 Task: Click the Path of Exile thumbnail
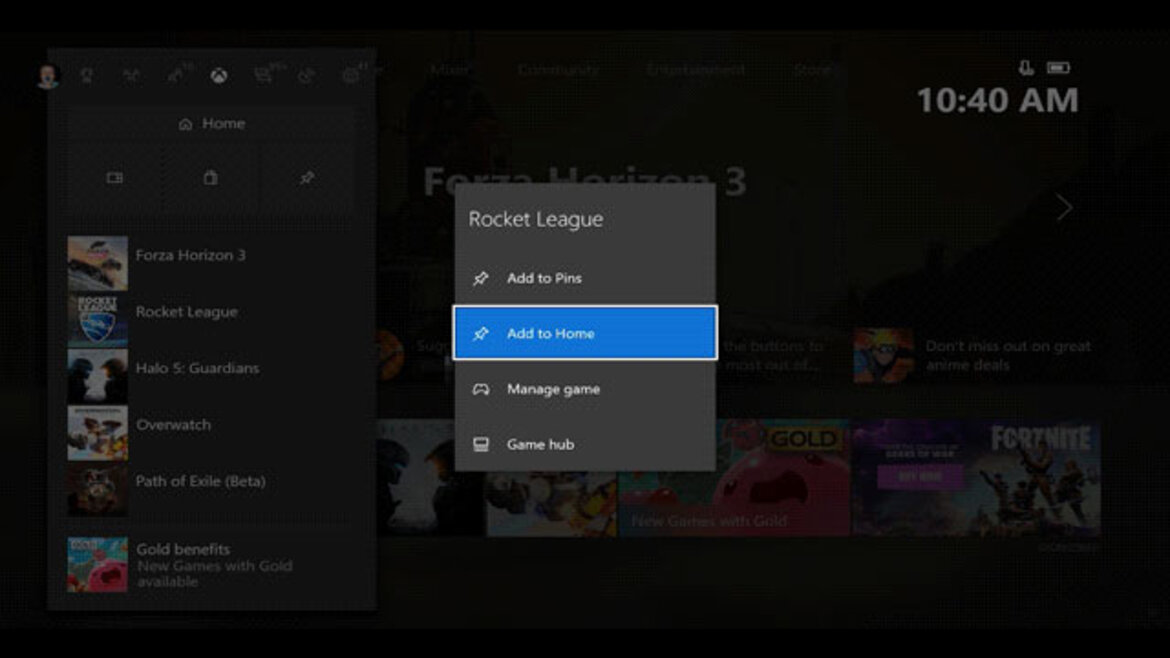[x=97, y=489]
